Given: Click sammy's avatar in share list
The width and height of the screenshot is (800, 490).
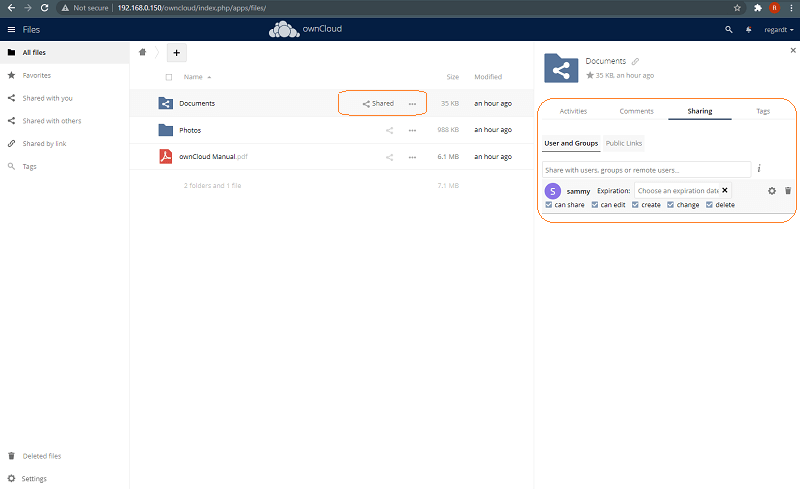Looking at the screenshot, I should coord(553,191).
